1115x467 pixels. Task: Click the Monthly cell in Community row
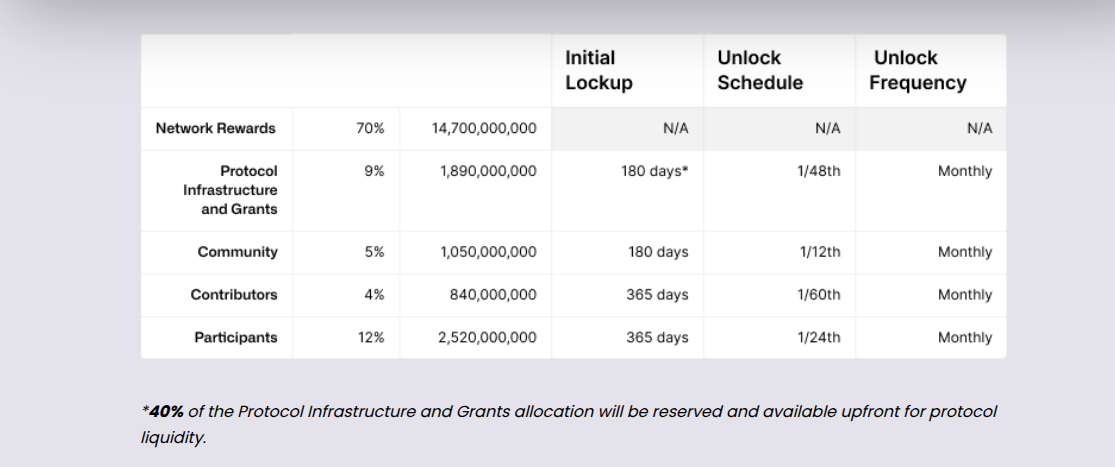click(x=965, y=252)
